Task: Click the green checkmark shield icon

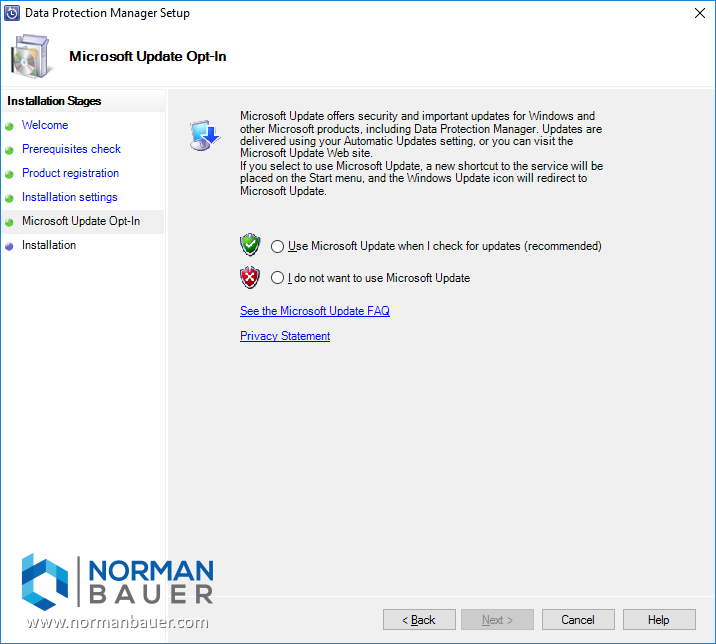Action: point(250,245)
